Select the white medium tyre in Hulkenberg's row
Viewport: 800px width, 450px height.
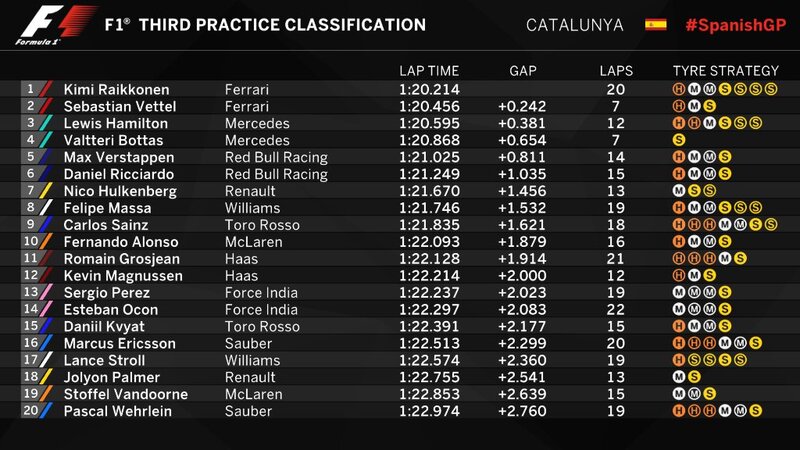coord(679,190)
